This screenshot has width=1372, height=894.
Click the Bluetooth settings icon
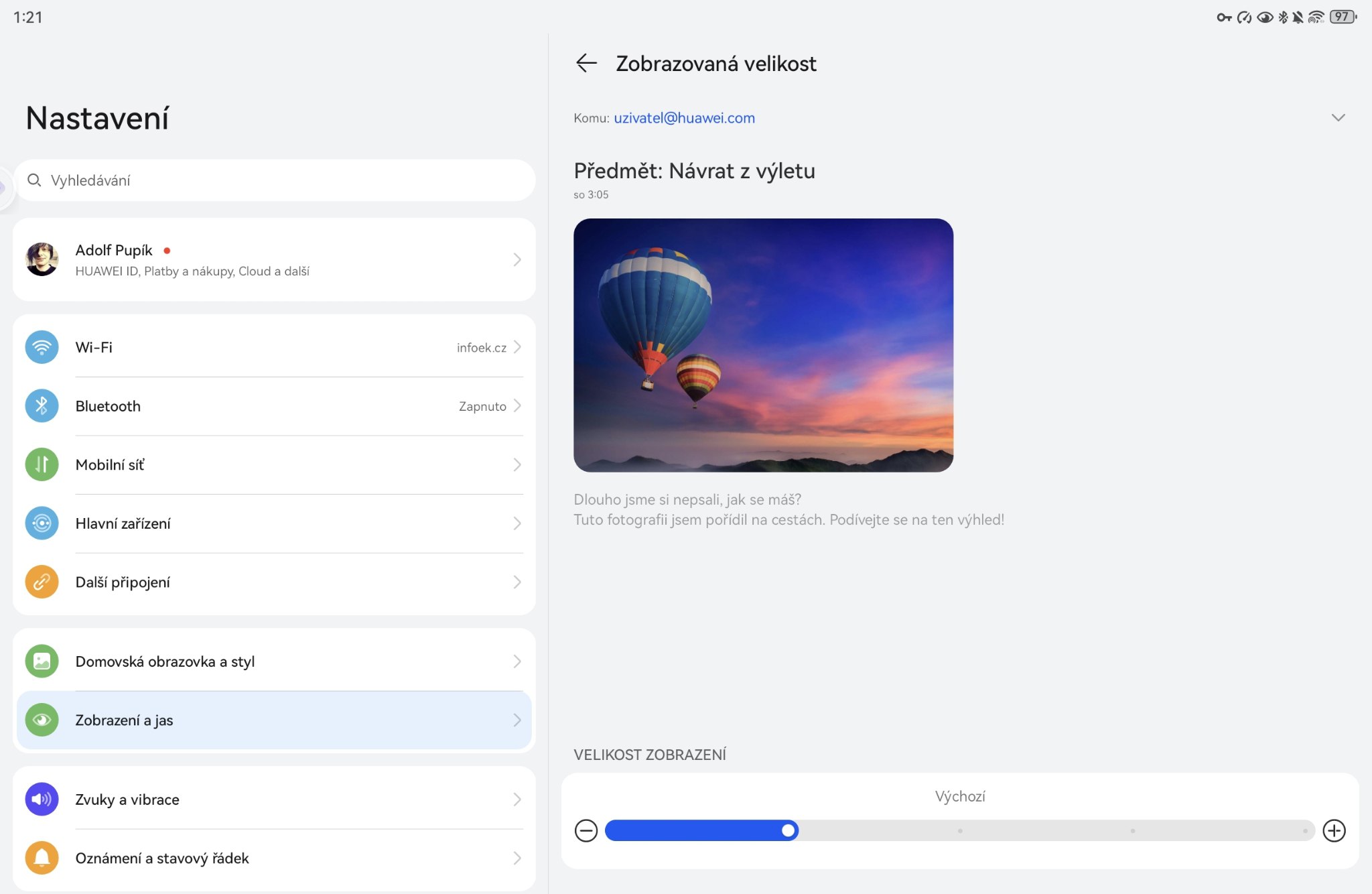click(x=42, y=406)
